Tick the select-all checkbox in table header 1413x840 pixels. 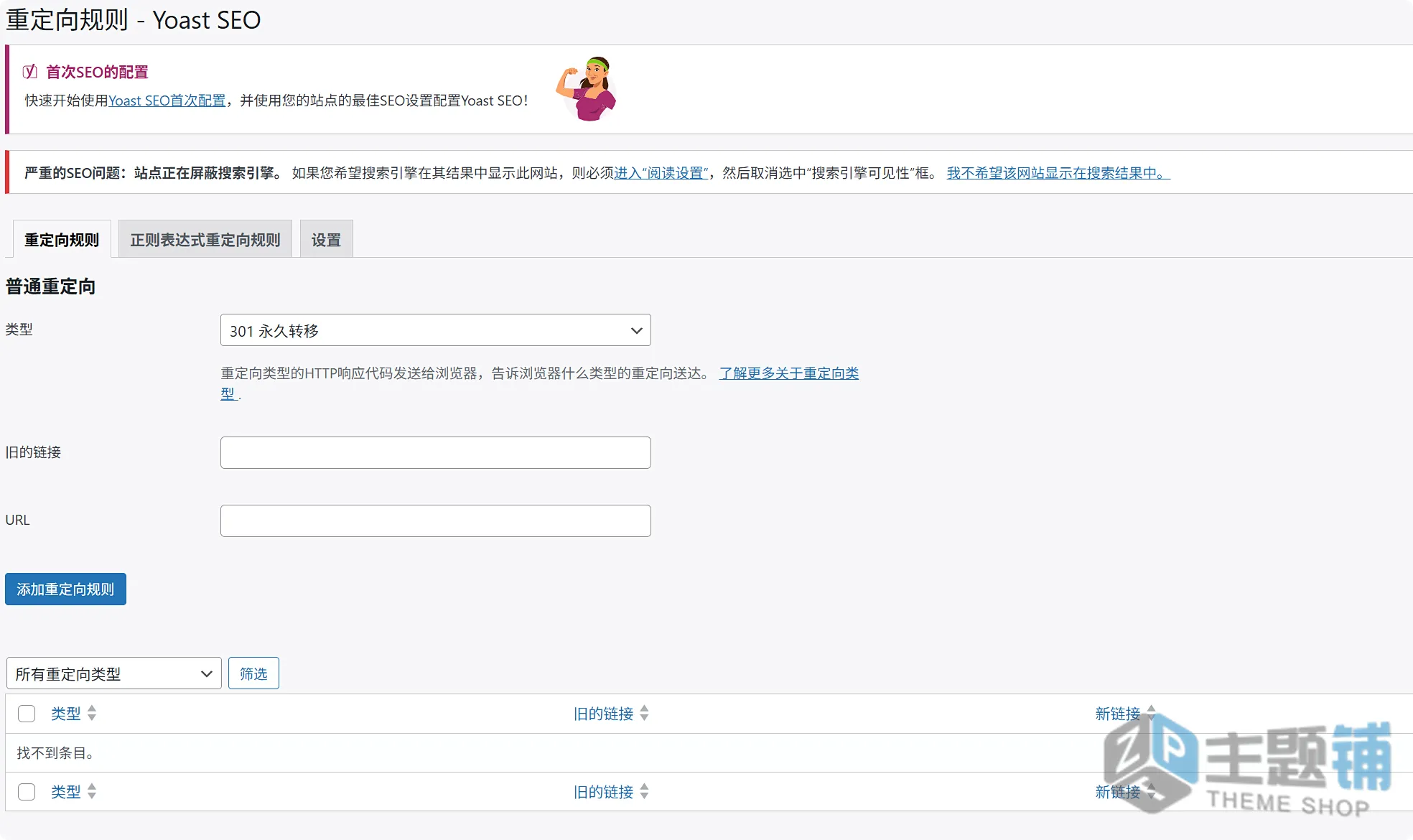(27, 714)
